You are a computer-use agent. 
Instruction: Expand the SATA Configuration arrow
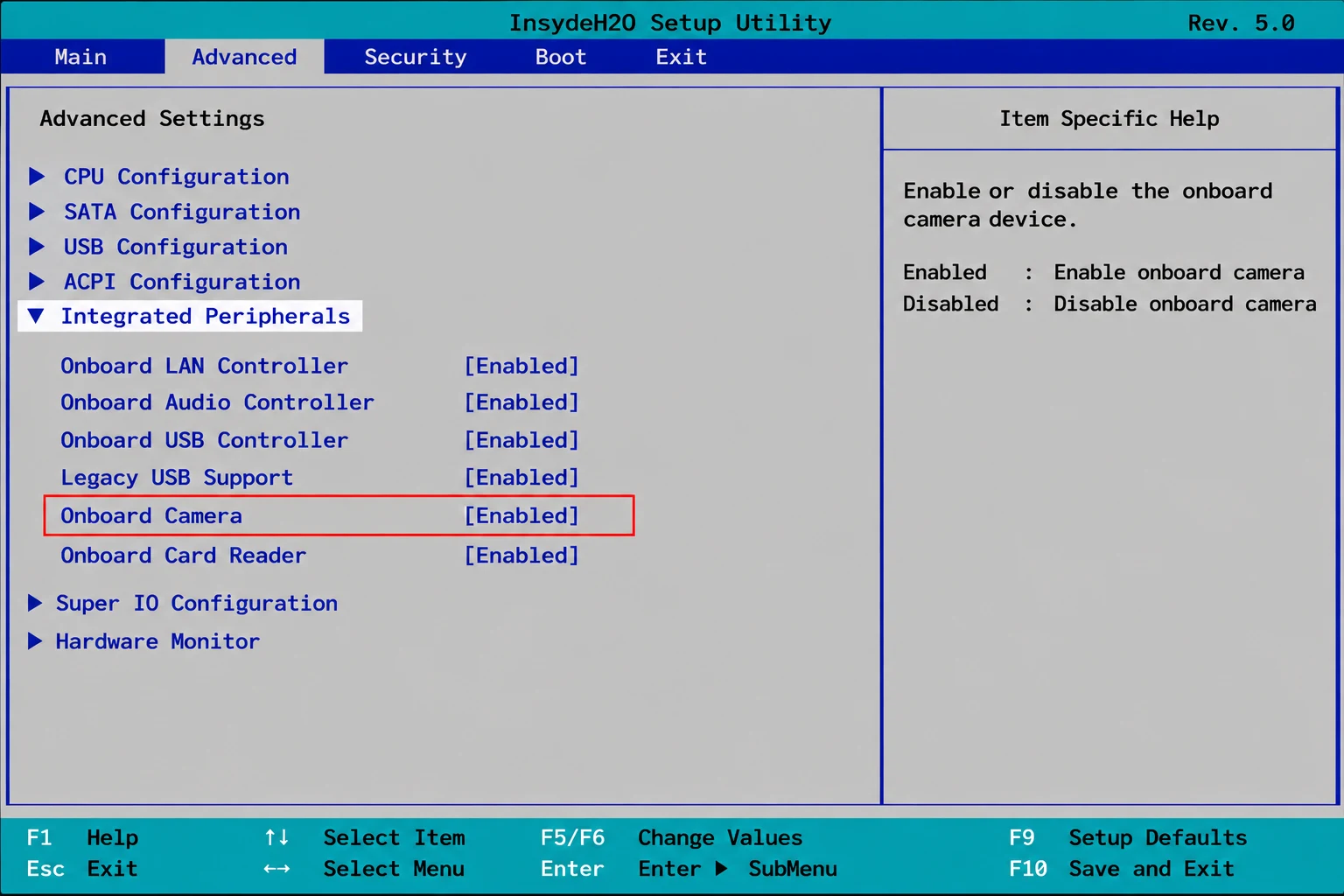pos(37,212)
